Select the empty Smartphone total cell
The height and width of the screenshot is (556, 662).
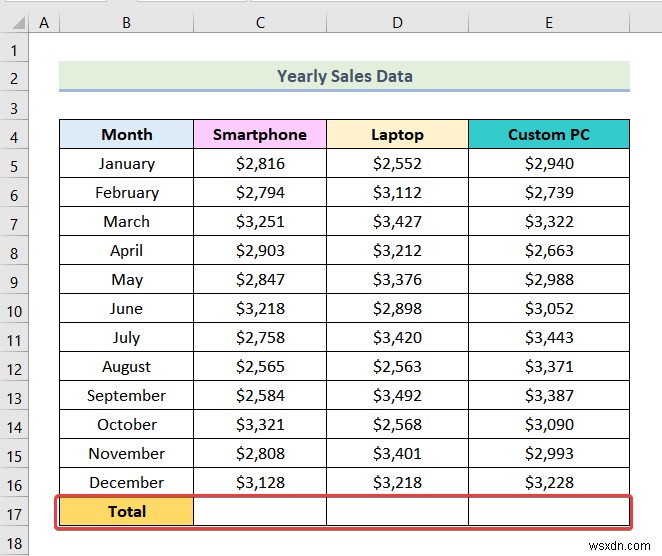[260, 512]
